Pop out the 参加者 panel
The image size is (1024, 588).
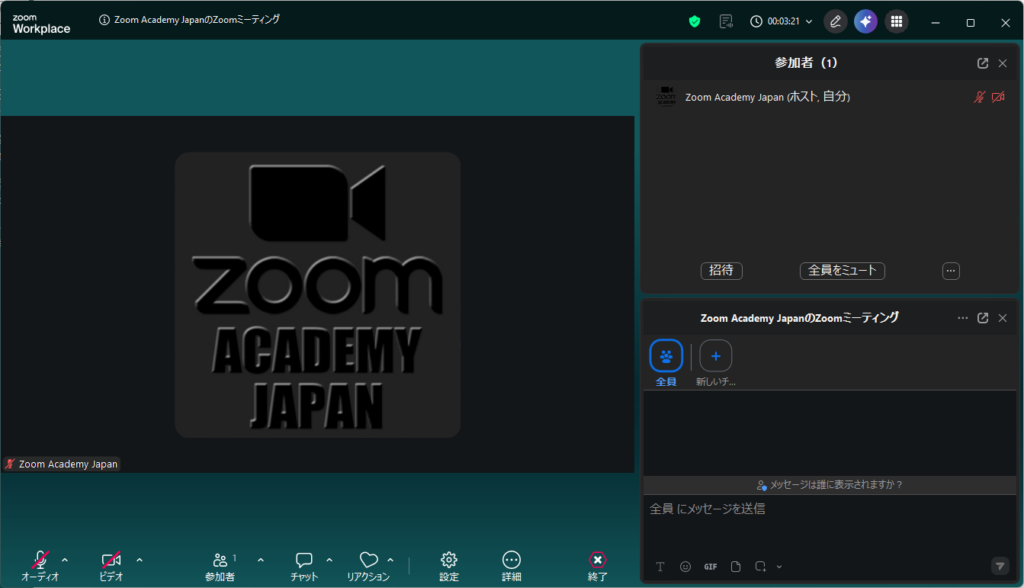(x=983, y=63)
